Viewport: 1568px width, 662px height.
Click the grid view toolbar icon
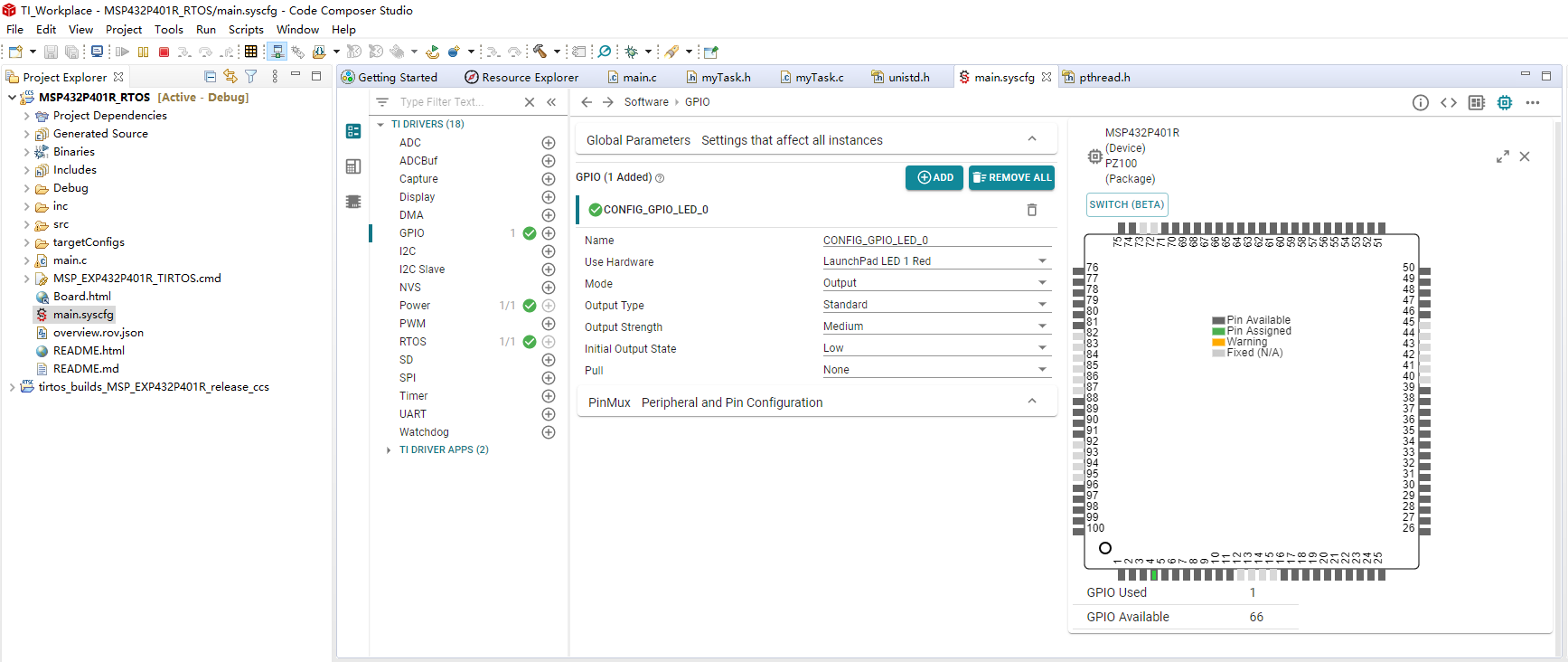click(x=251, y=52)
